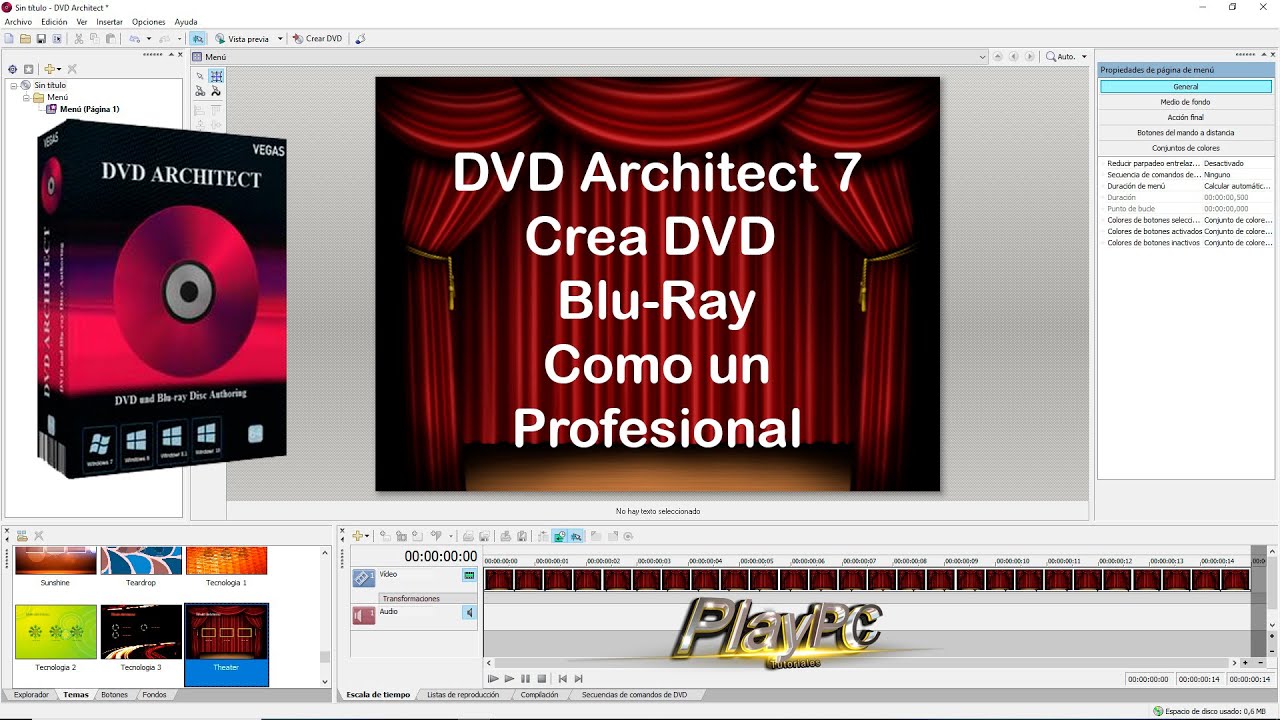Viewport: 1280px width, 720px height.
Task: Click the Add plus icon in project tree
Action: point(50,69)
